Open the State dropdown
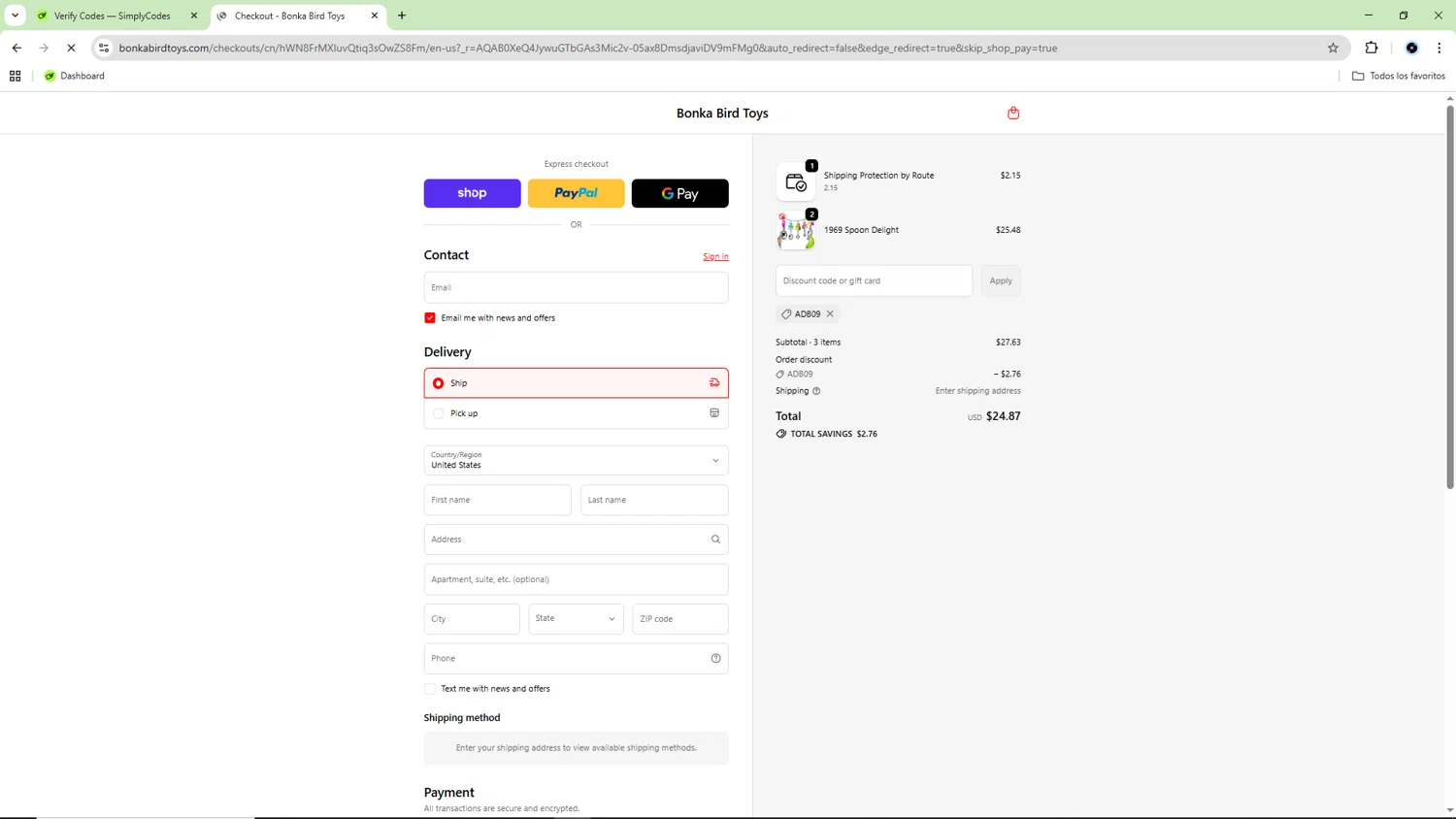 click(x=576, y=619)
